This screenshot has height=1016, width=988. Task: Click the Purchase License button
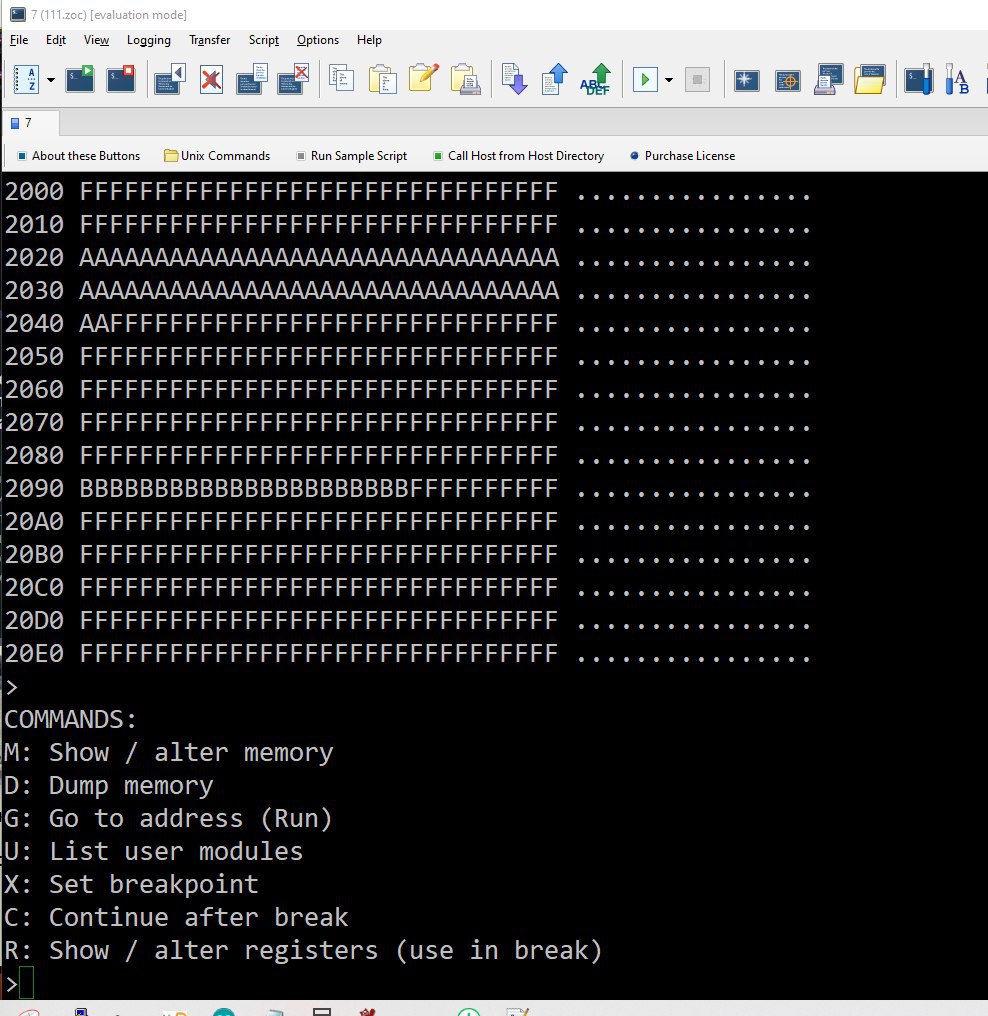point(682,156)
